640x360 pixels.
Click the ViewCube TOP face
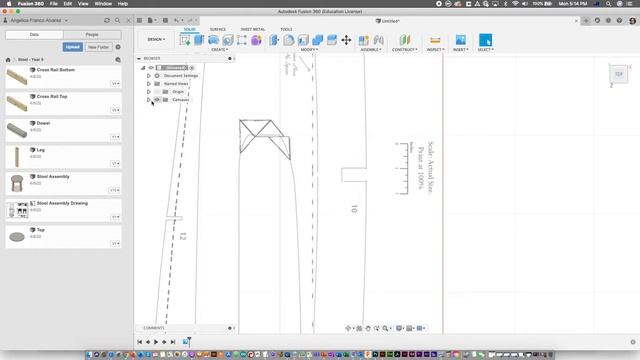pyautogui.click(x=619, y=74)
